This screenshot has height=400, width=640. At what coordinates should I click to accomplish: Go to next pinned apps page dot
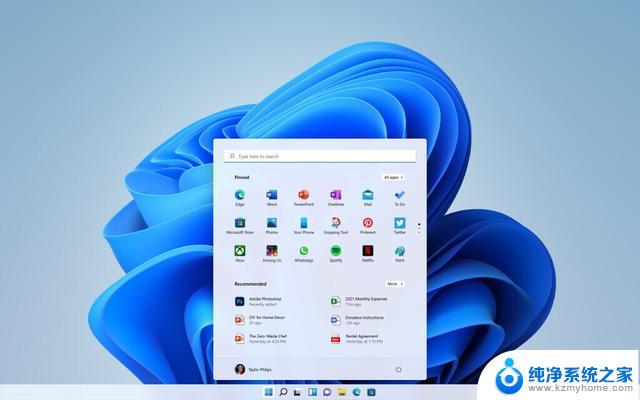tap(419, 229)
